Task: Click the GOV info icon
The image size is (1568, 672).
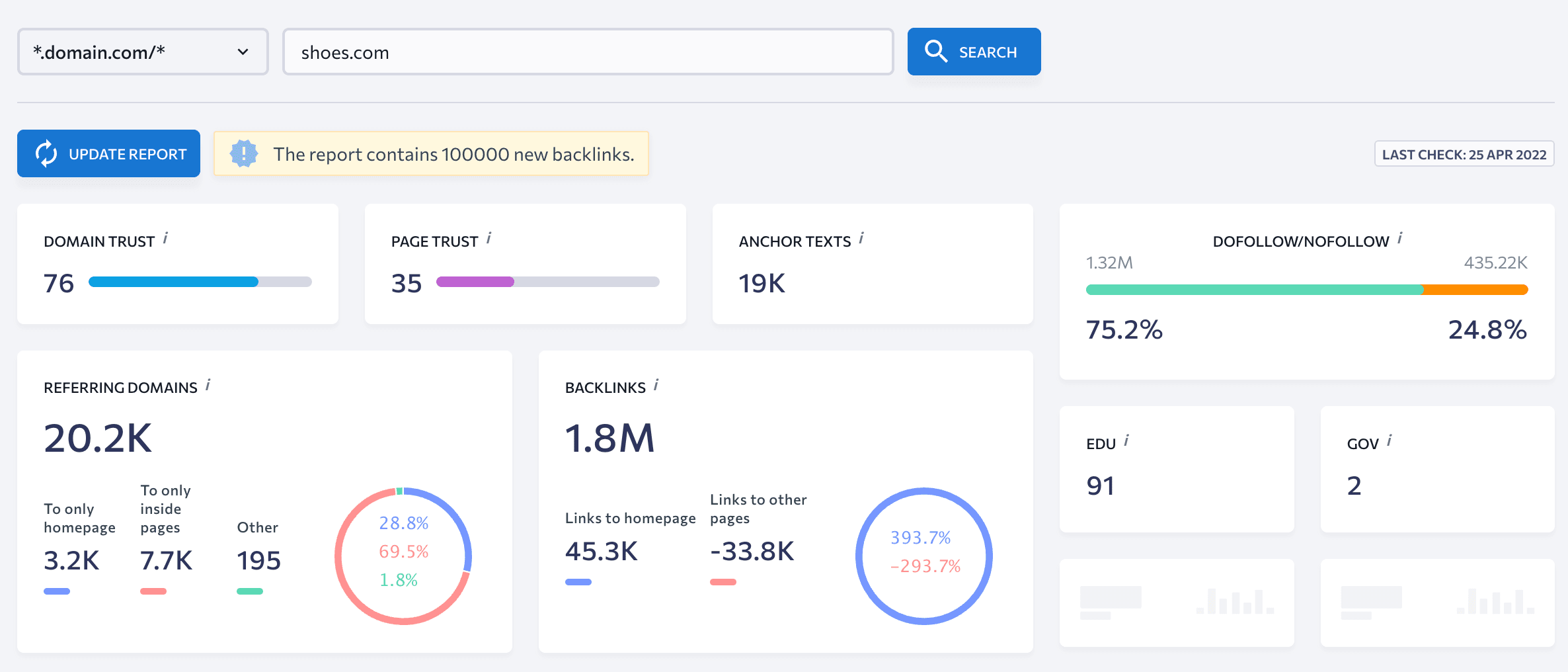Action: coord(1389,441)
